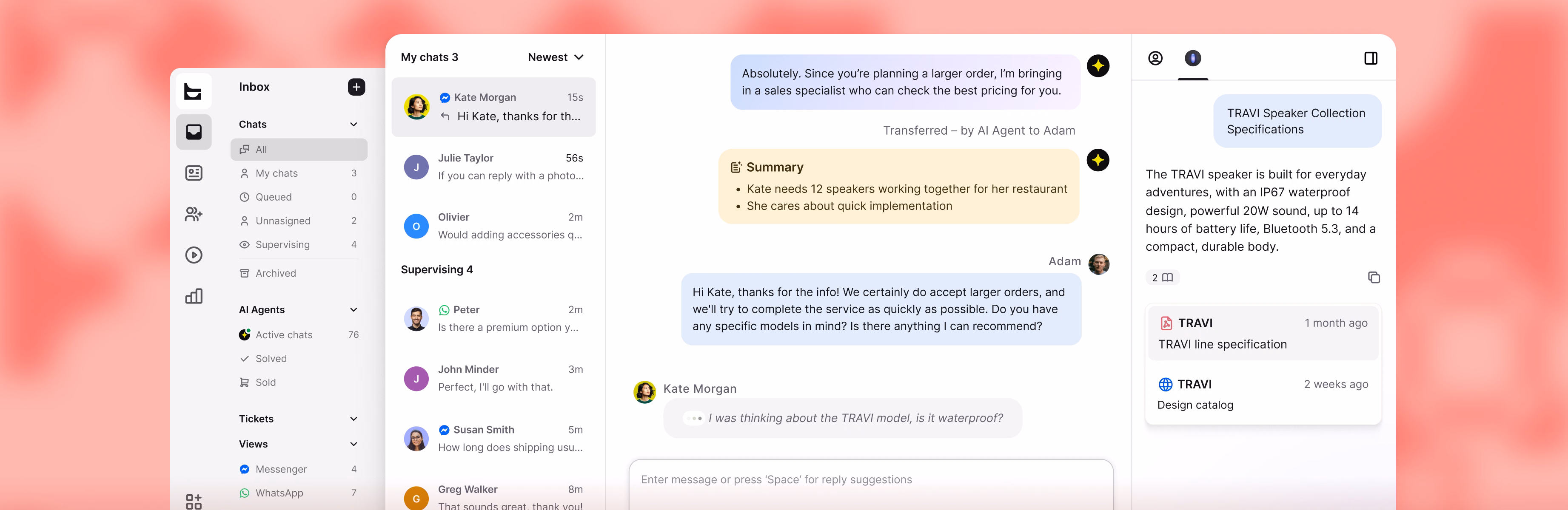The width and height of the screenshot is (1568, 510).
Task: Select the All chats filter
Action: coord(299,150)
